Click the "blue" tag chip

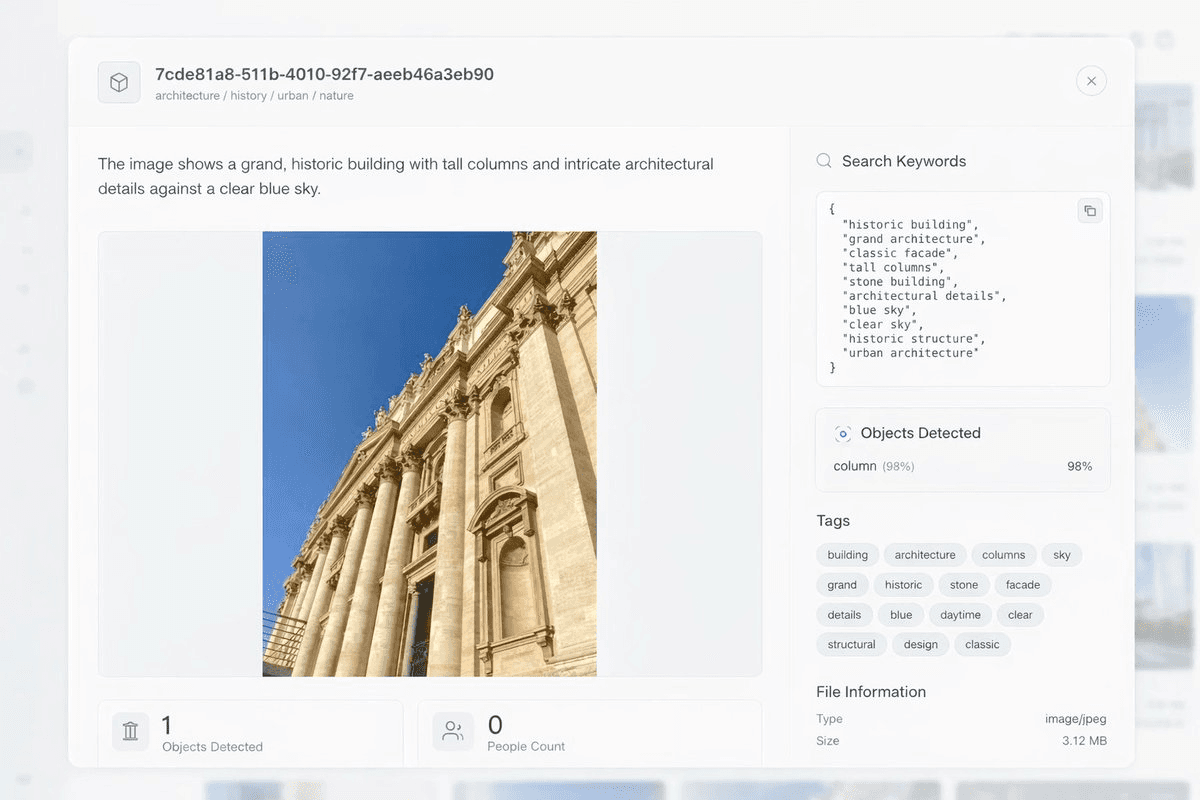coord(901,615)
